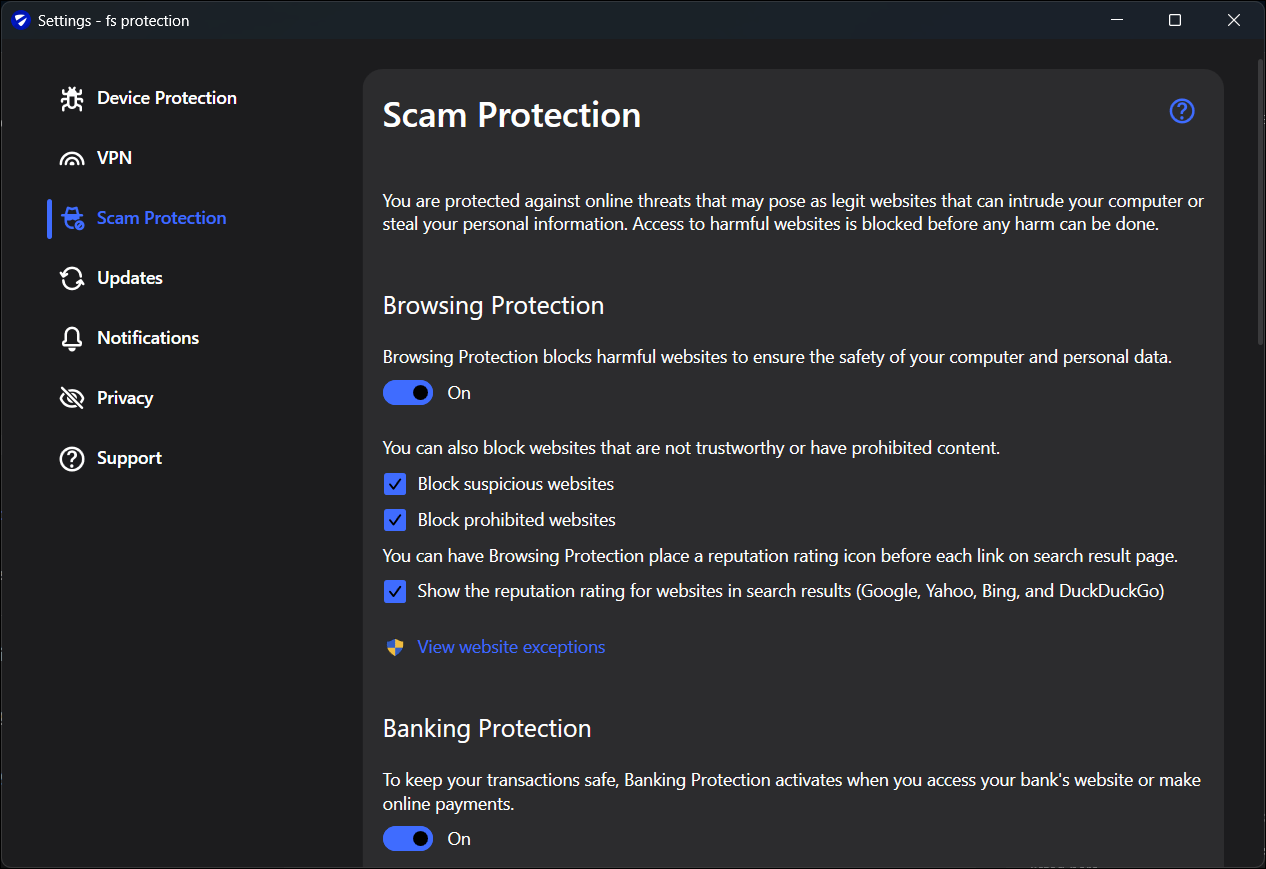Click the shield icon beside website exceptions
The image size is (1266, 869).
[x=395, y=647]
